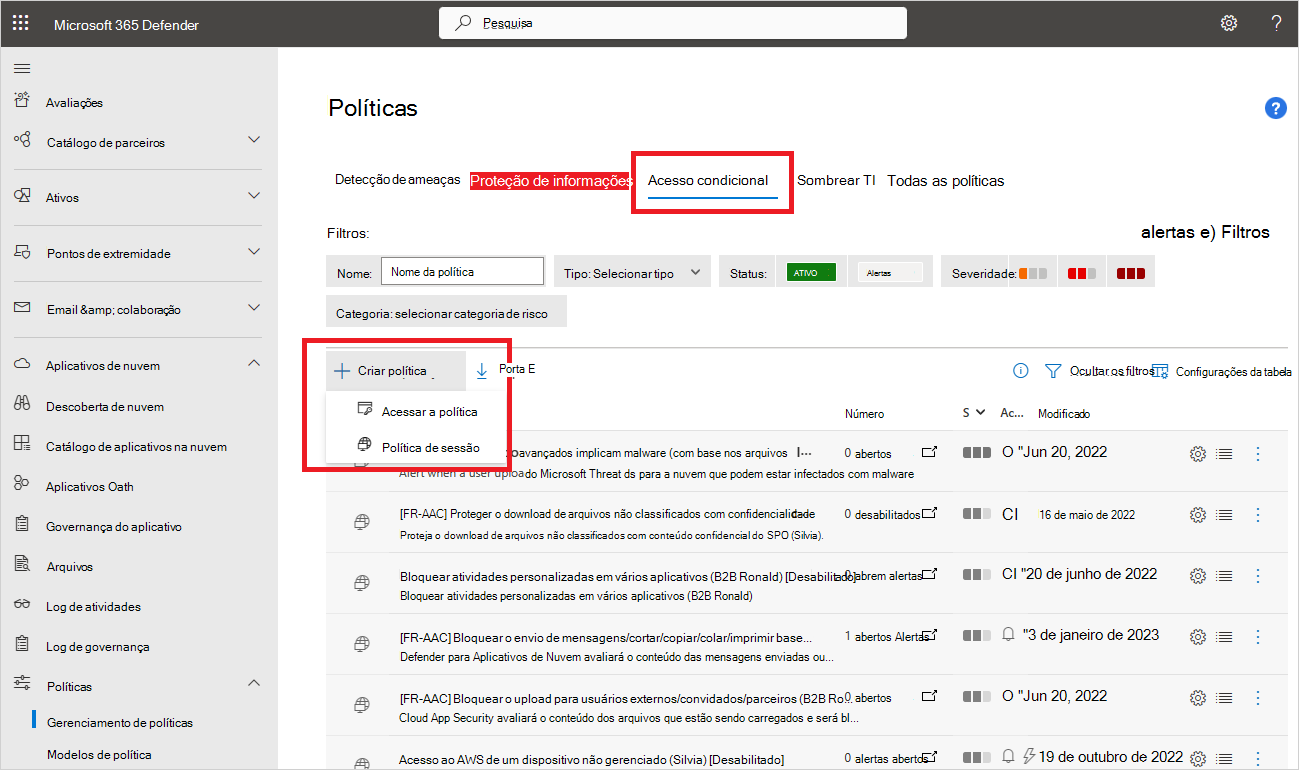
Task: Select the Acesso condicional tab
Action: (708, 181)
